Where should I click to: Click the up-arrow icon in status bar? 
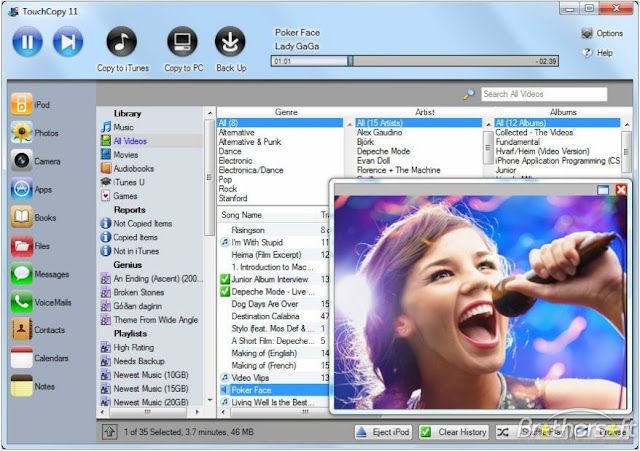click(109, 432)
